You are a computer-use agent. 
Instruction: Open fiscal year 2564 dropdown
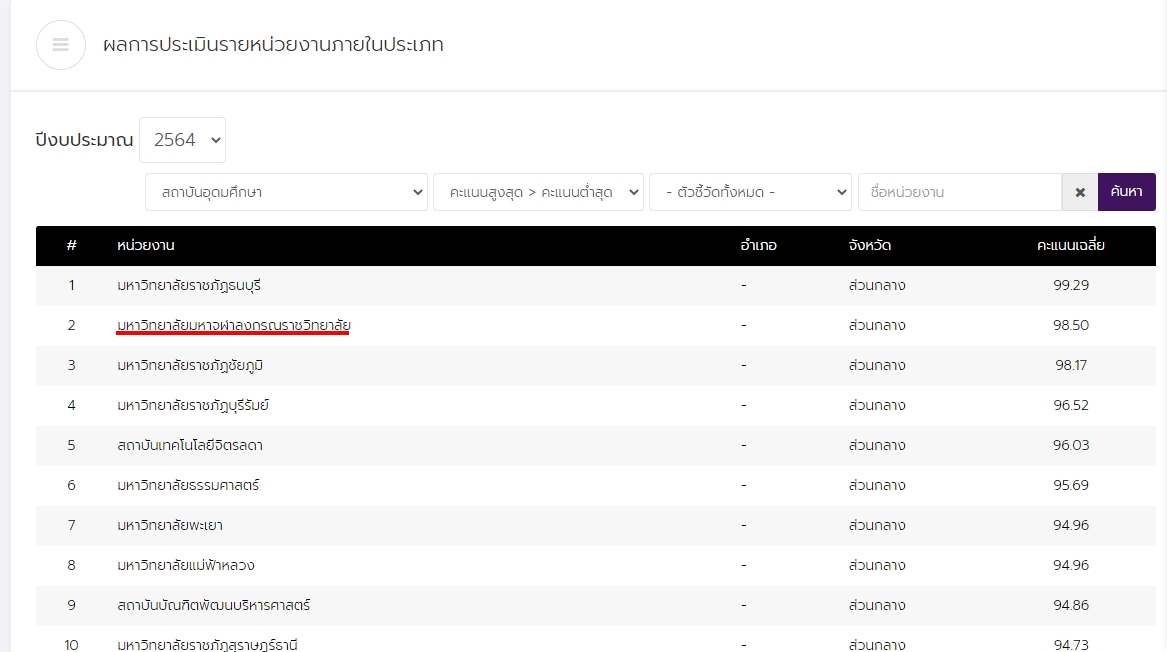click(182, 140)
